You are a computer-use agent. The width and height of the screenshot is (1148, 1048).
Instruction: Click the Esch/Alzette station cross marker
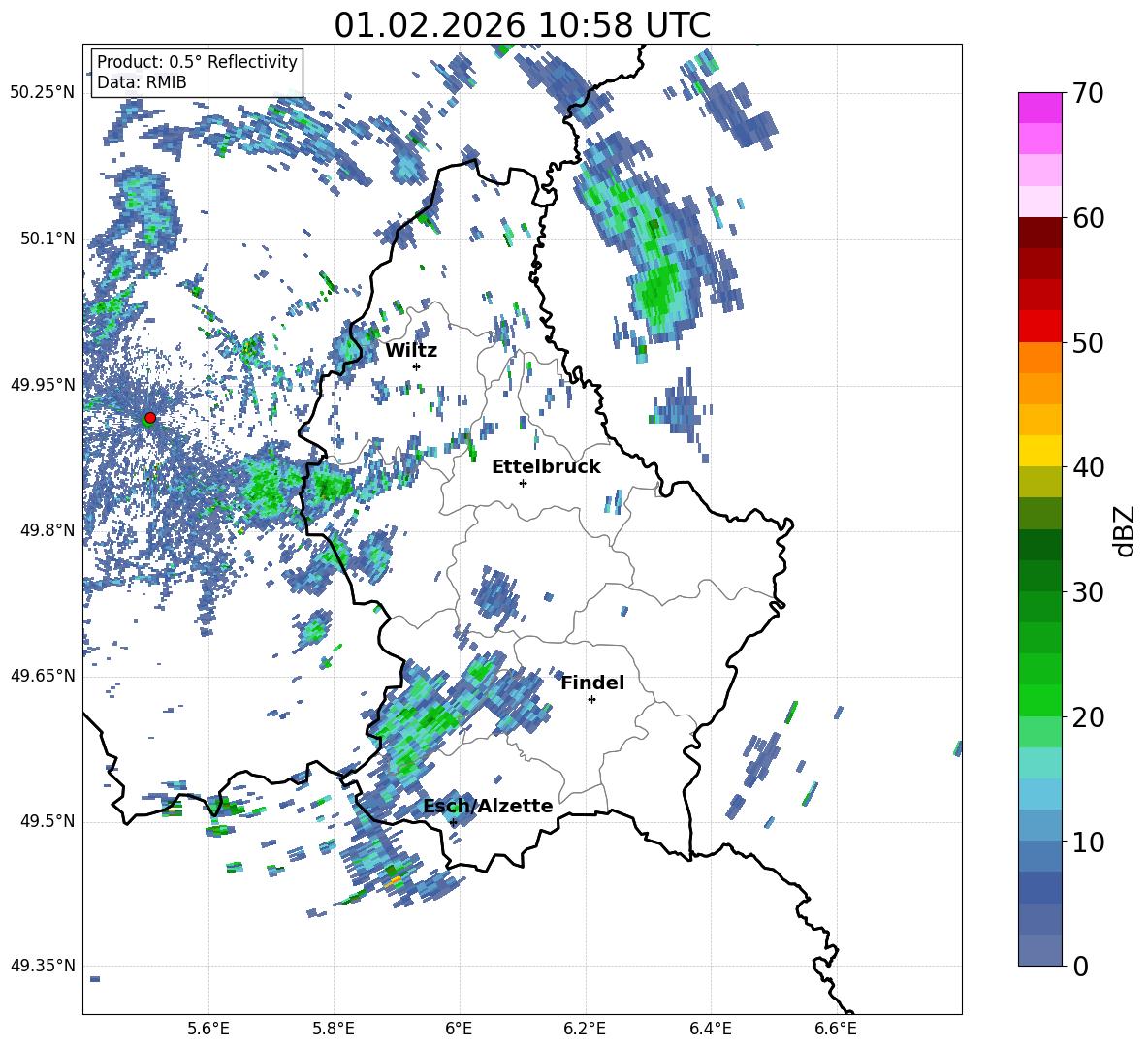pos(453,822)
